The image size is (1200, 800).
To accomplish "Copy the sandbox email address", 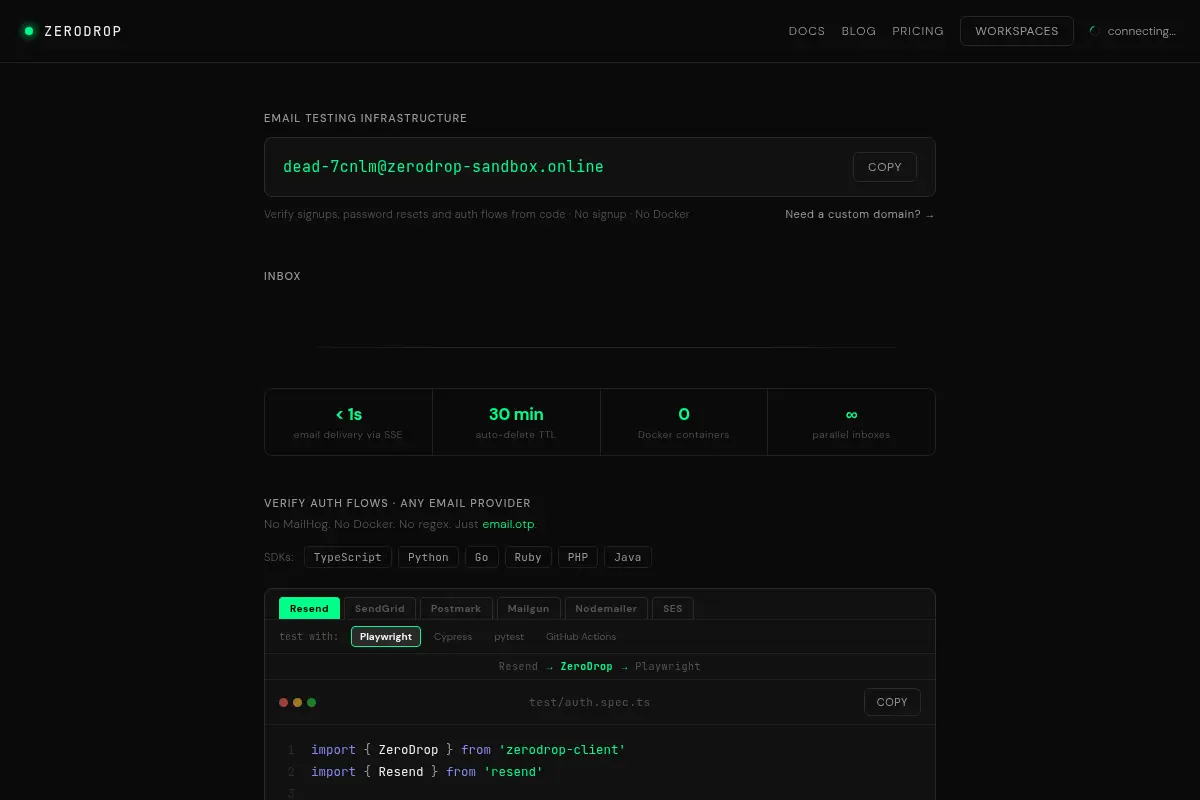I will pos(885,167).
